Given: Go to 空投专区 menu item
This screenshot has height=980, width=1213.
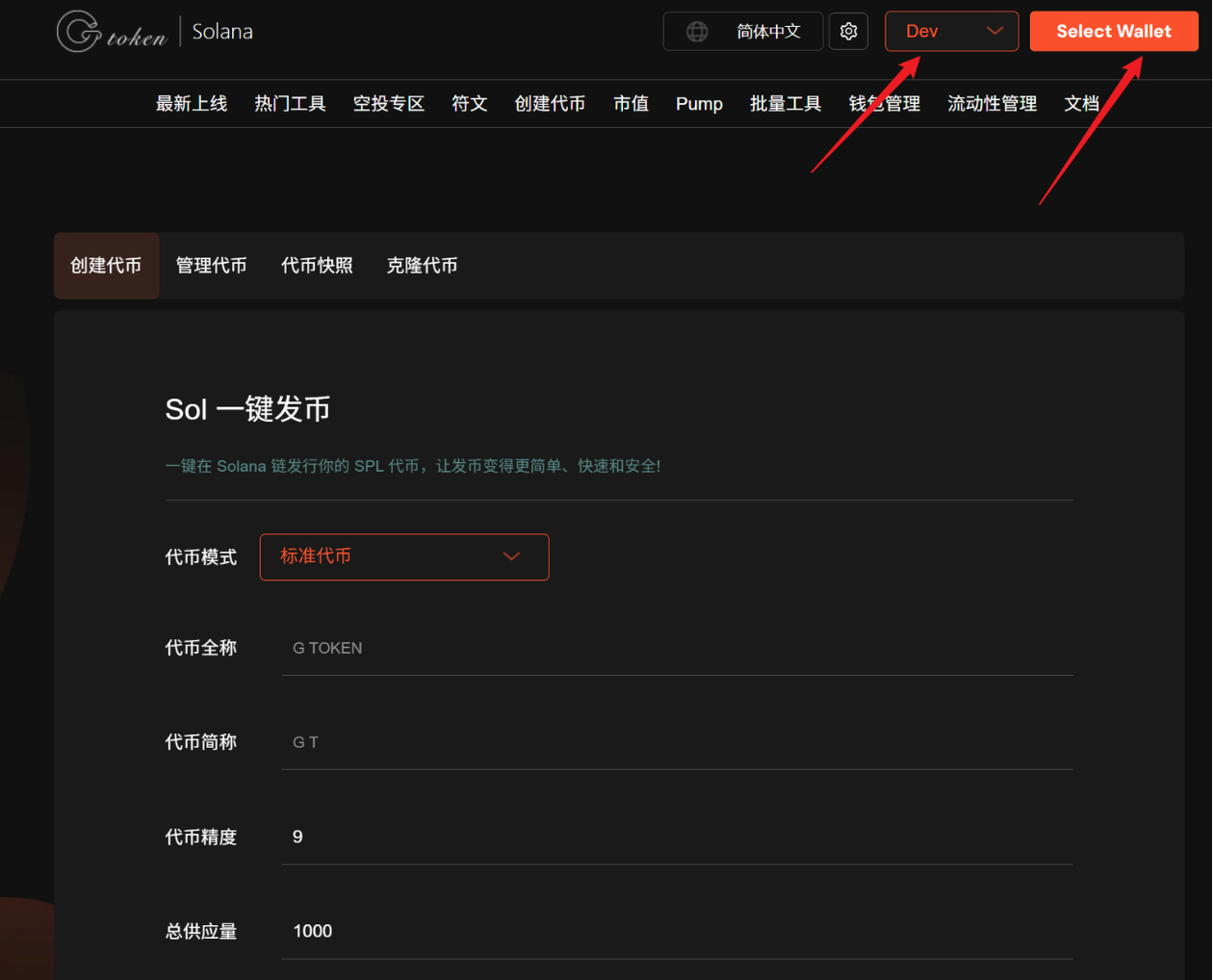Looking at the screenshot, I should click(389, 104).
